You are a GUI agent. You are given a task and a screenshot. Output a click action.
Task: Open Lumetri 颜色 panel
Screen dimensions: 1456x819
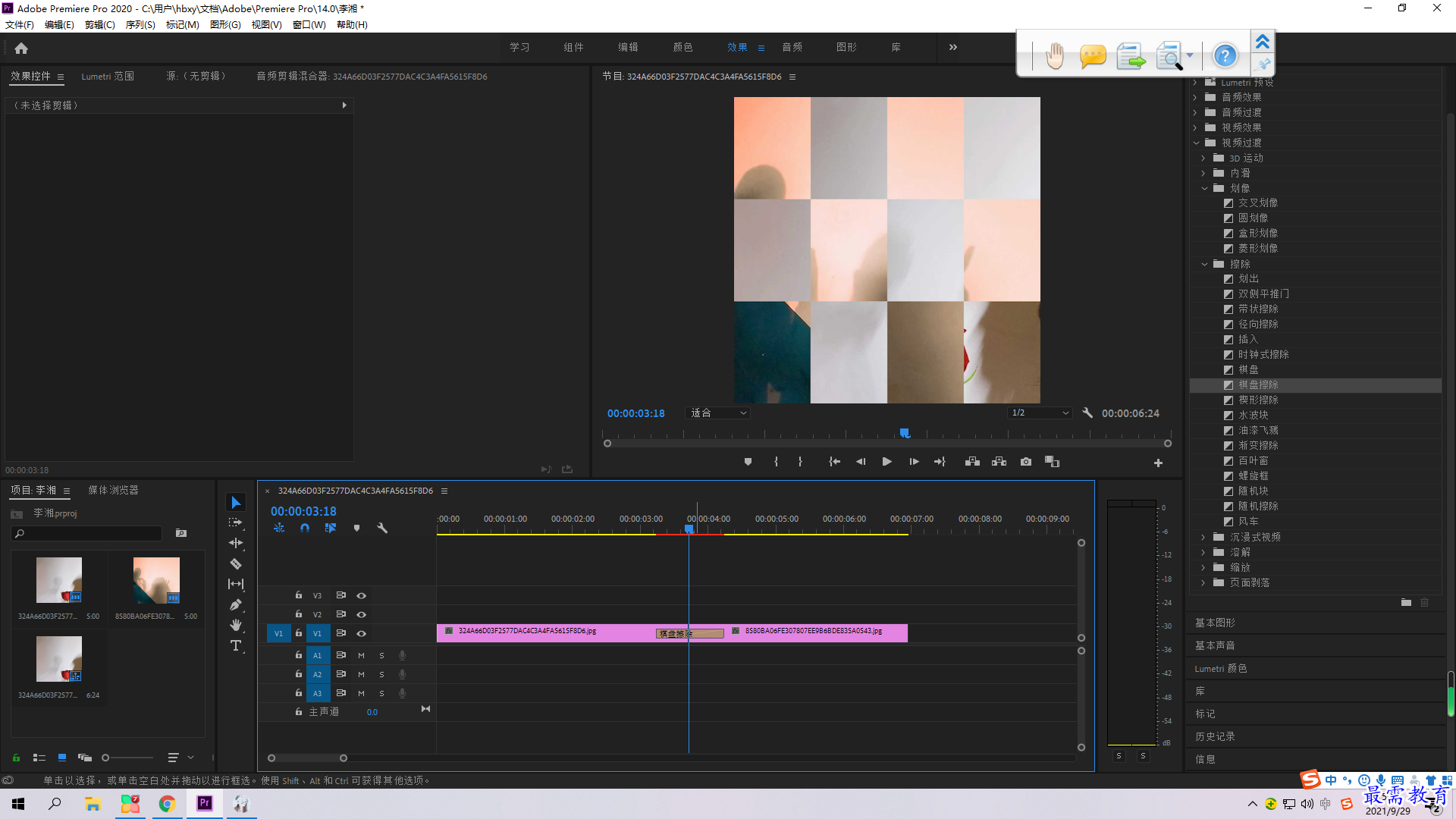click(x=1220, y=668)
